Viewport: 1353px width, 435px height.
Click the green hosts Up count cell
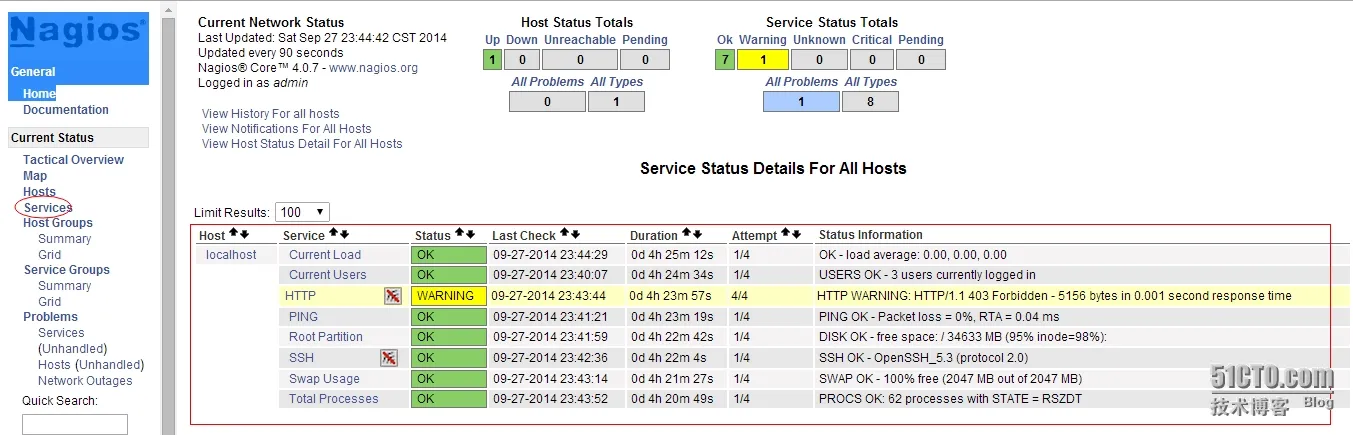coord(493,60)
